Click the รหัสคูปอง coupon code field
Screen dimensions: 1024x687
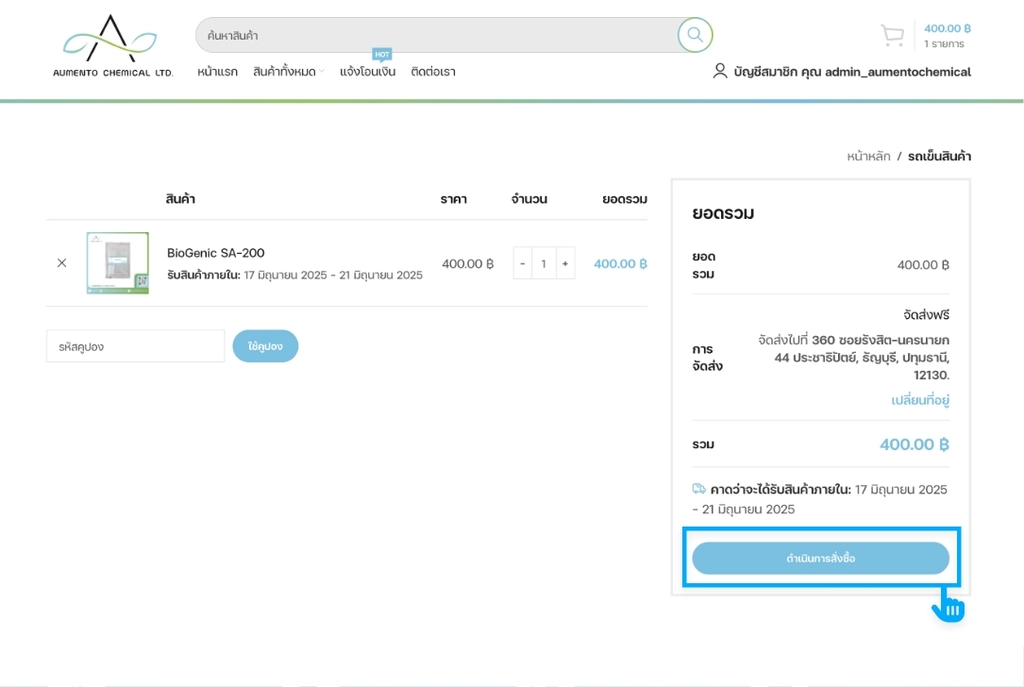pos(136,346)
